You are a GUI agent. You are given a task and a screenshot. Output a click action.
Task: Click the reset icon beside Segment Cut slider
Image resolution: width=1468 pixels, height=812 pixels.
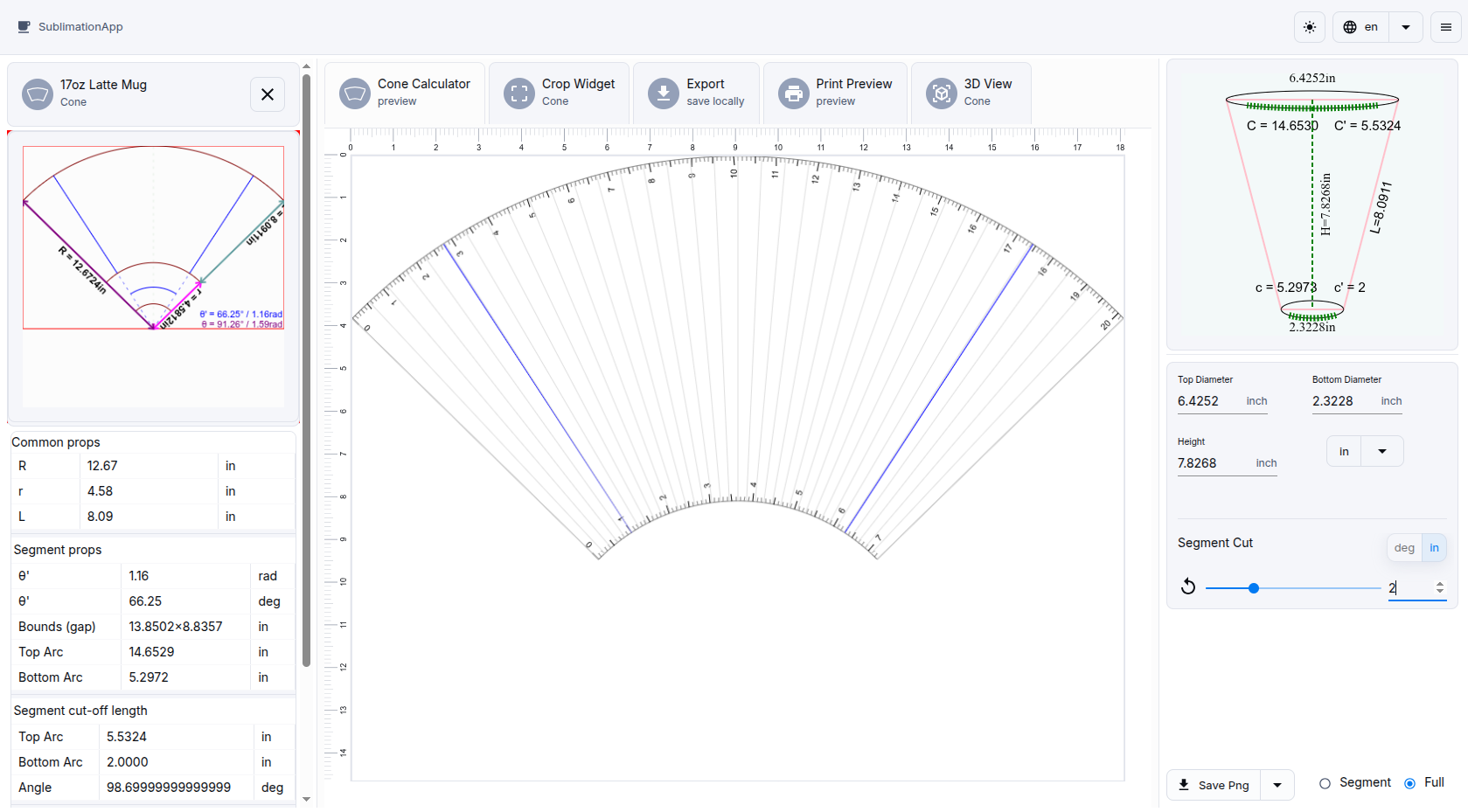1187,586
